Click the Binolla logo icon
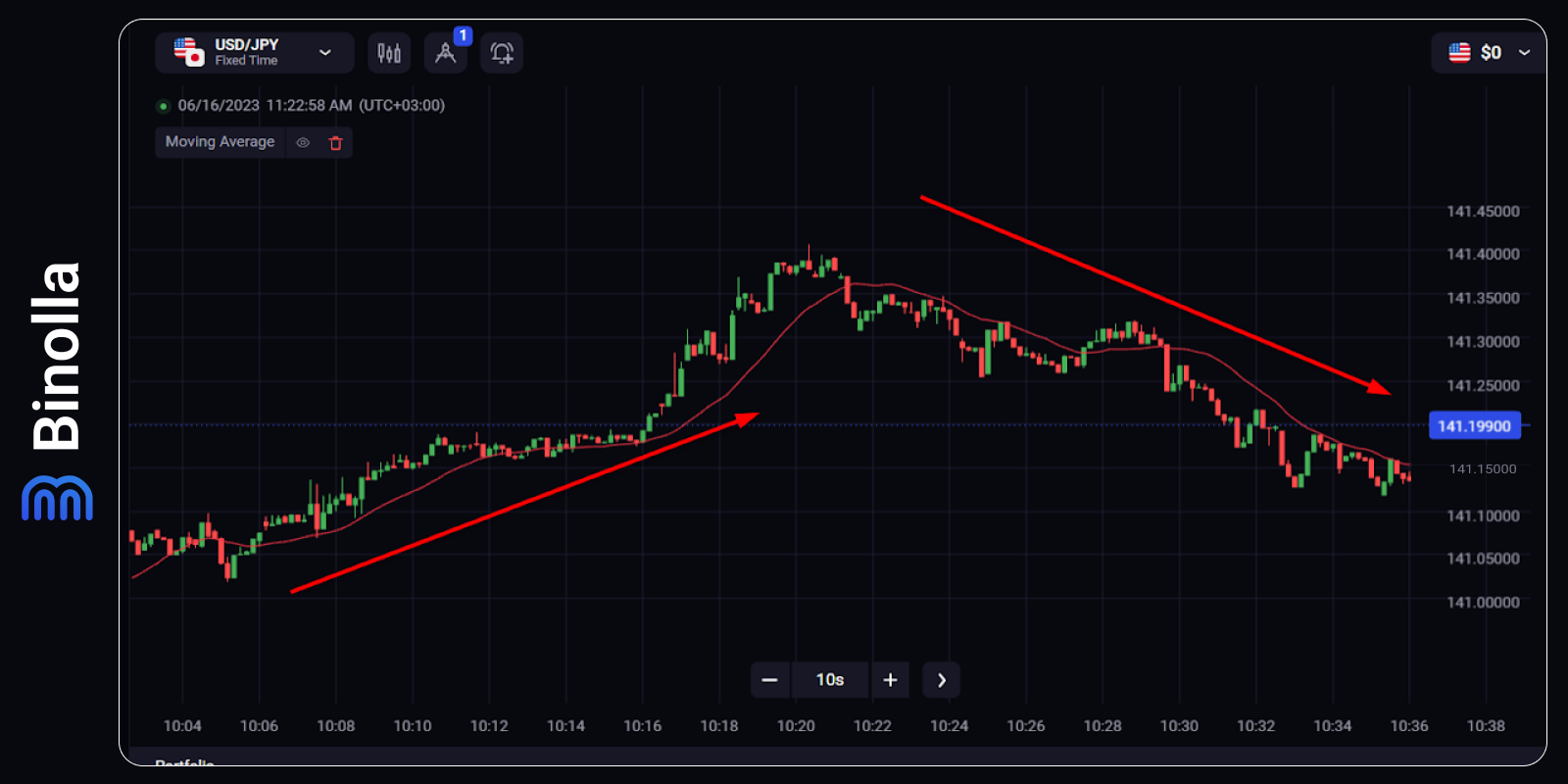The image size is (1568, 784). coord(56,500)
